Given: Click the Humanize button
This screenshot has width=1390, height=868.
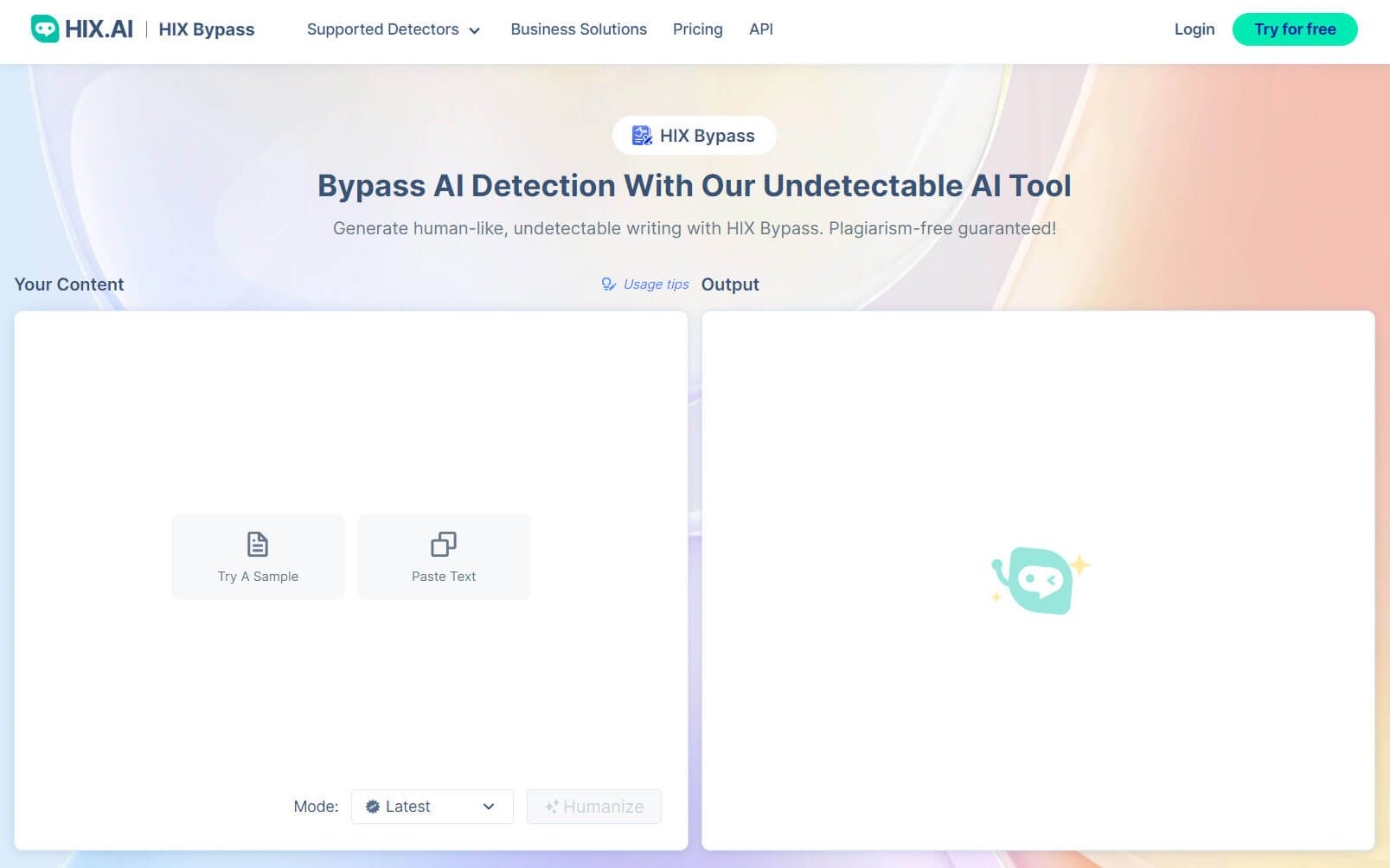Looking at the screenshot, I should pyautogui.click(x=594, y=807).
